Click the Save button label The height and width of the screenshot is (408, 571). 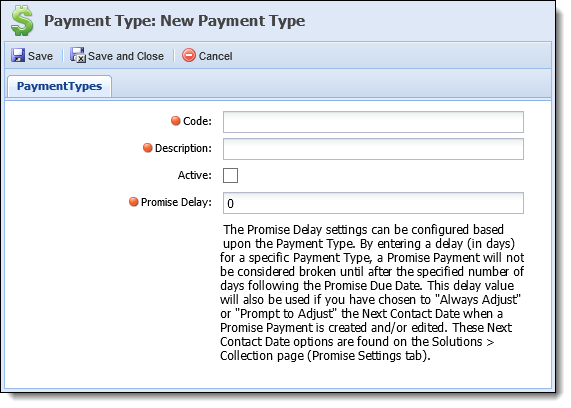pyautogui.click(x=40, y=56)
